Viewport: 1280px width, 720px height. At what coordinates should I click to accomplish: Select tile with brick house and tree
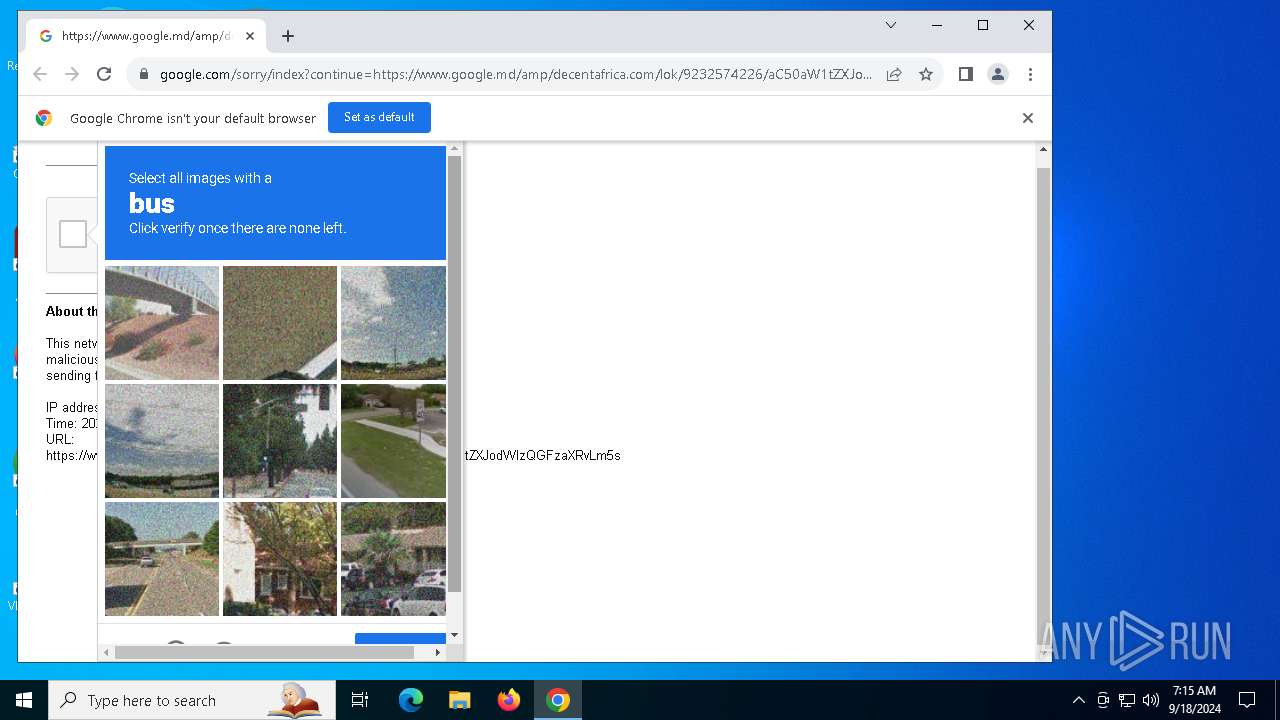pyautogui.click(x=280, y=559)
